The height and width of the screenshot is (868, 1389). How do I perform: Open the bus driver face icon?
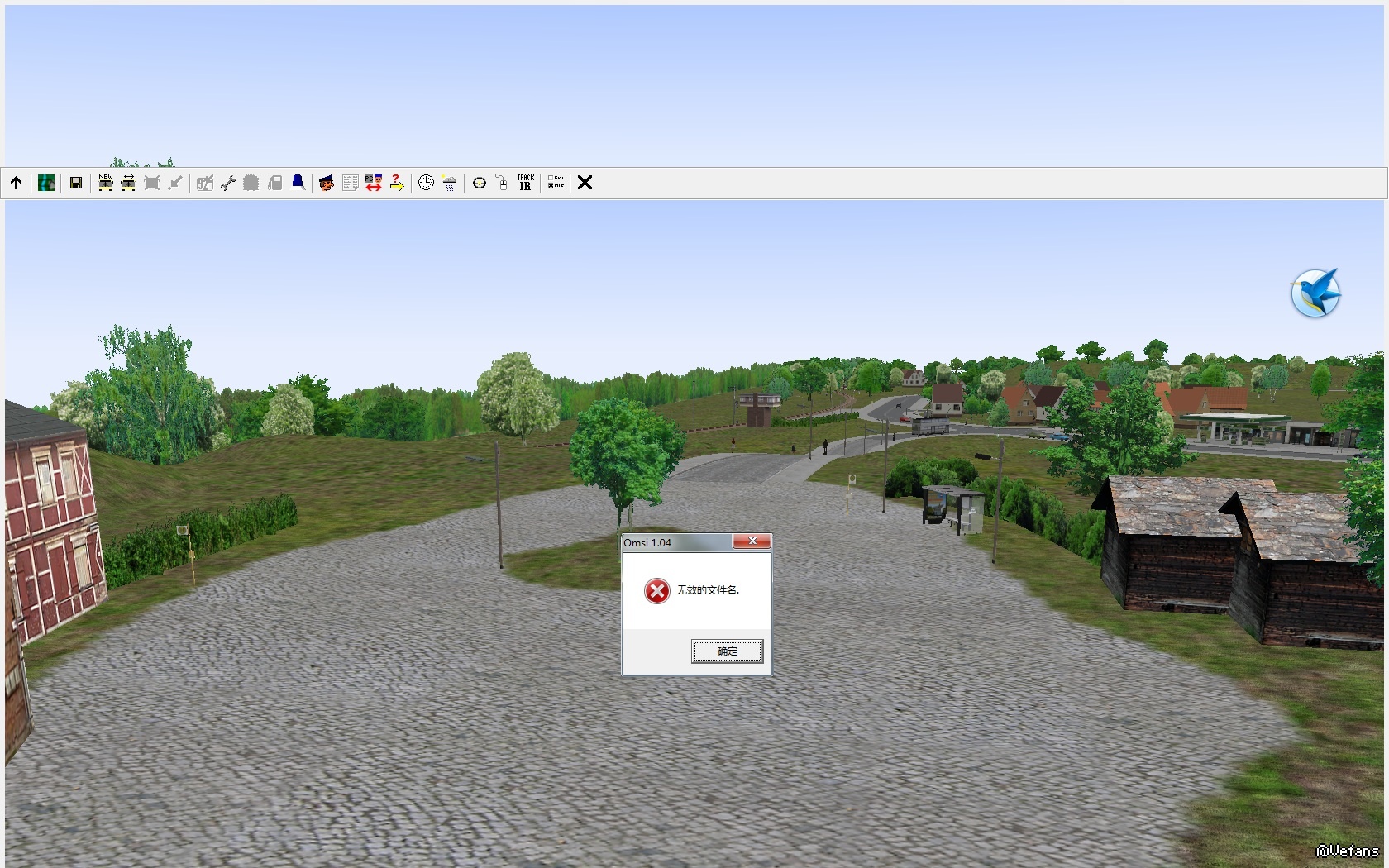coord(327,183)
